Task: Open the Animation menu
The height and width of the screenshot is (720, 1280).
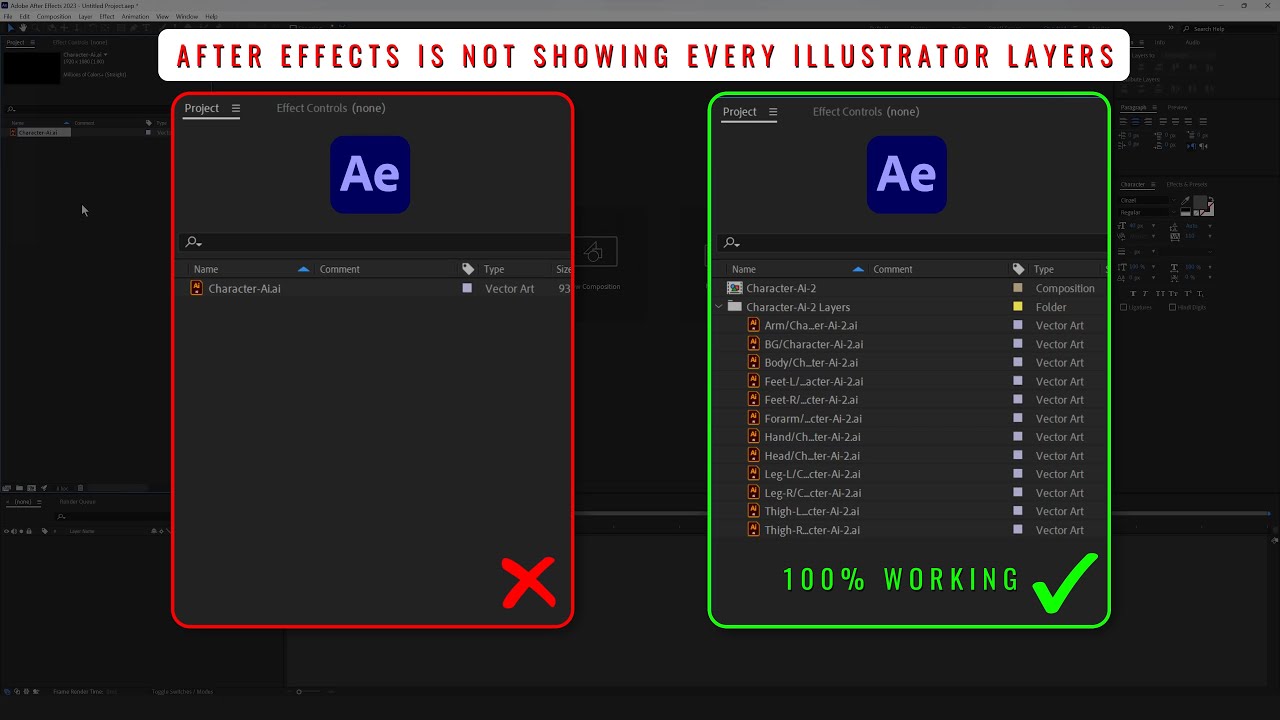Action: pyautogui.click(x=135, y=17)
